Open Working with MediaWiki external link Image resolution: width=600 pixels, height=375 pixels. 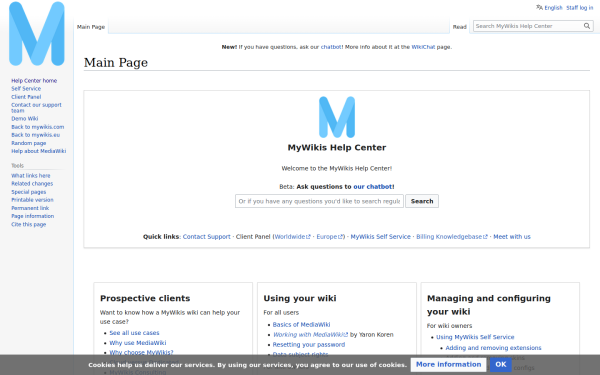click(310, 335)
